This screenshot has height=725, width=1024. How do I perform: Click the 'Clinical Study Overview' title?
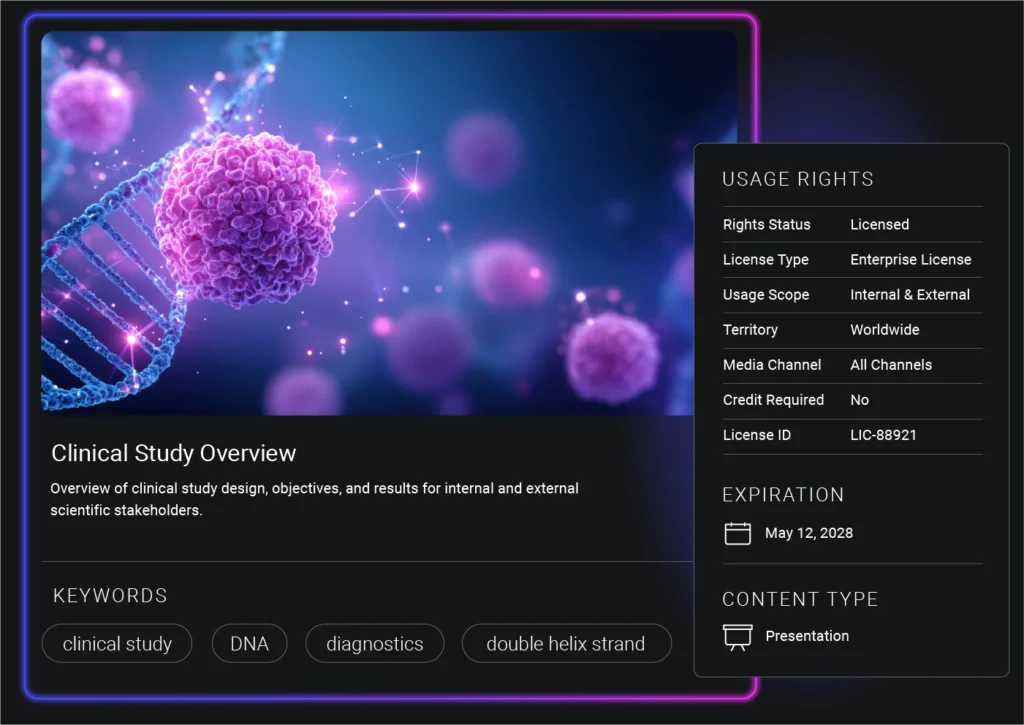(x=174, y=453)
